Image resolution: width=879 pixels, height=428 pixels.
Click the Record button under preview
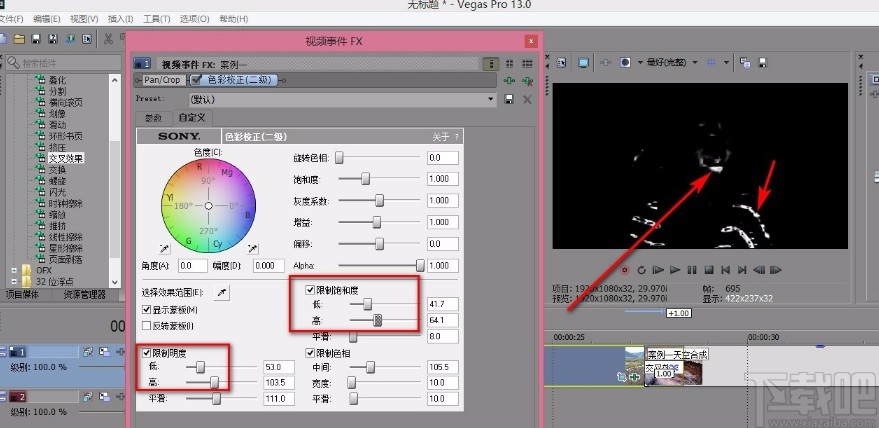(x=624, y=270)
